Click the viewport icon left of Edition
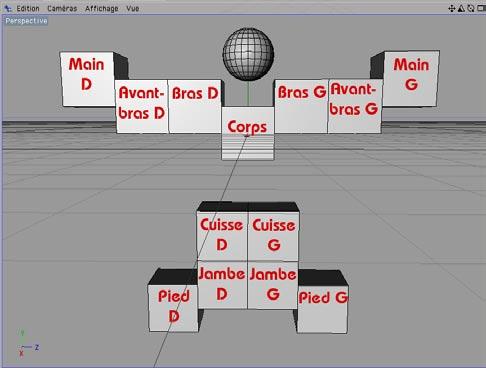The height and width of the screenshot is (368, 486). pyautogui.click(x=8, y=9)
